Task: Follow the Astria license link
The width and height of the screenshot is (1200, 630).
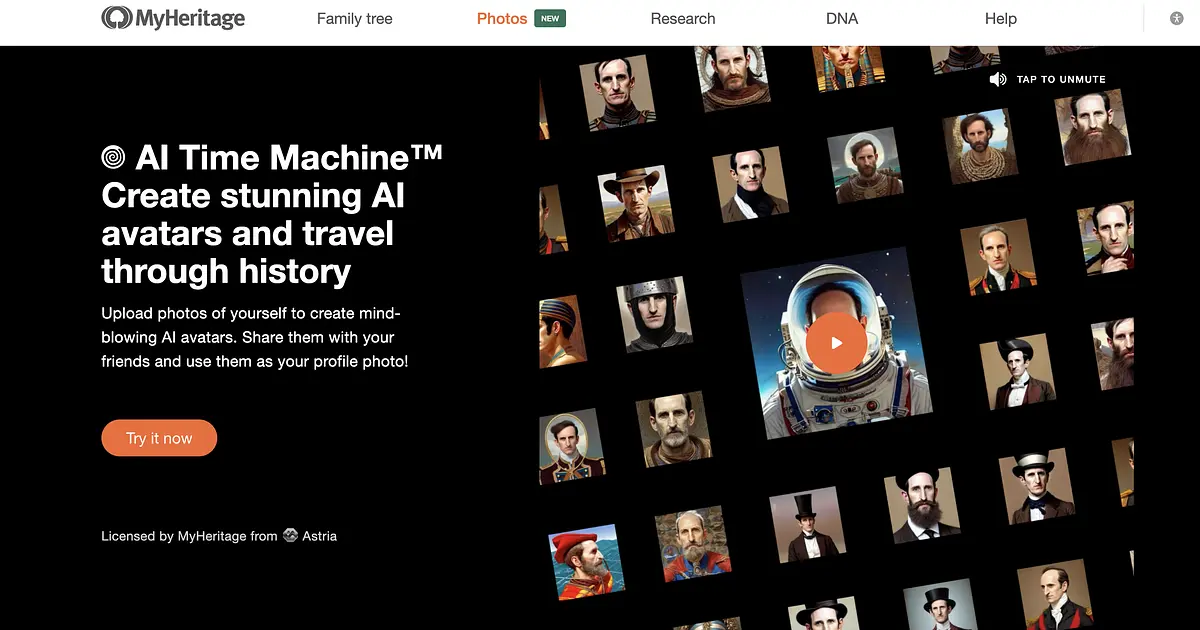Action: pyautogui.click(x=320, y=536)
